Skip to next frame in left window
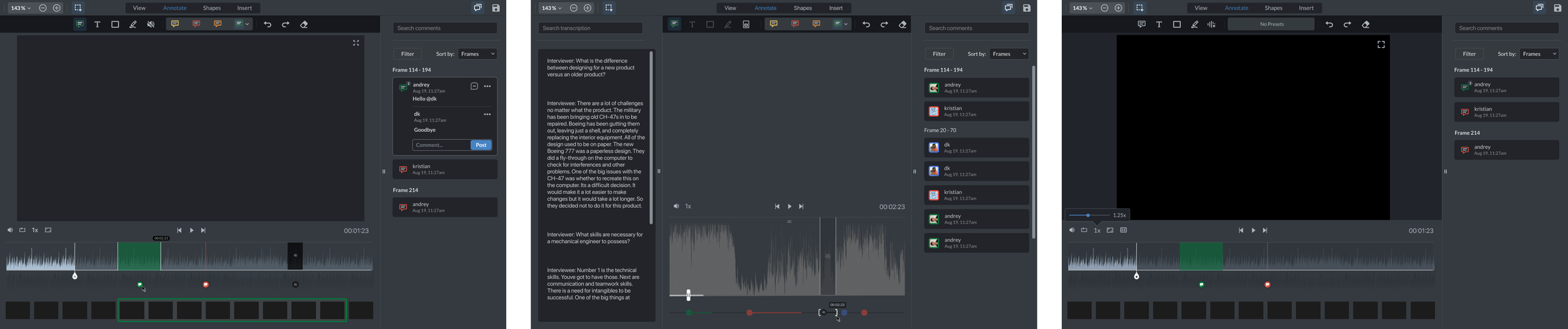The width and height of the screenshot is (1568, 329). [203, 230]
